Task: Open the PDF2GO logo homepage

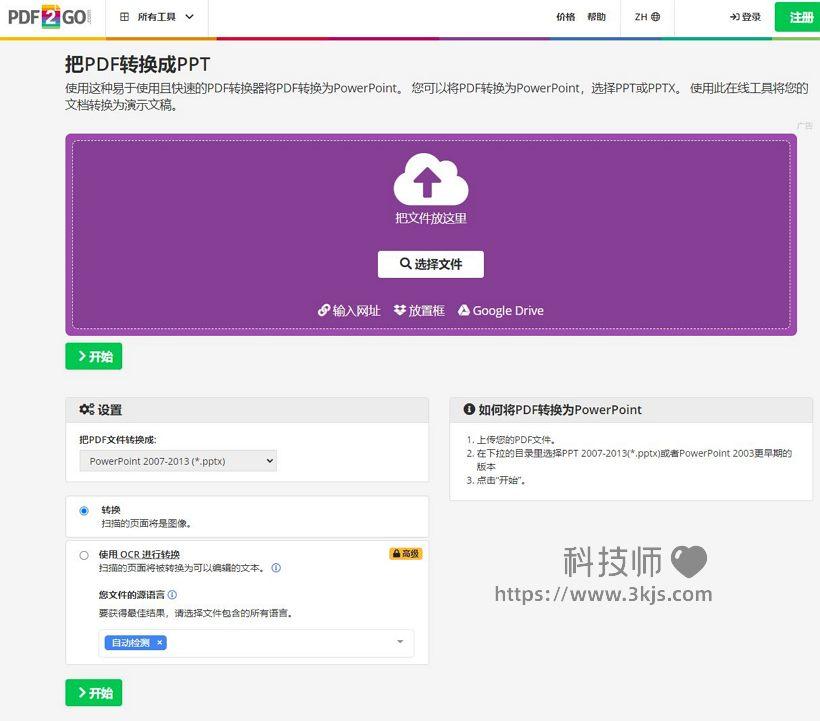Action: [x=50, y=17]
